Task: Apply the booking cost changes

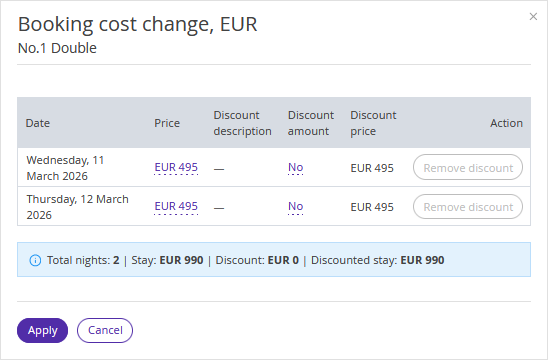Action: point(42,330)
